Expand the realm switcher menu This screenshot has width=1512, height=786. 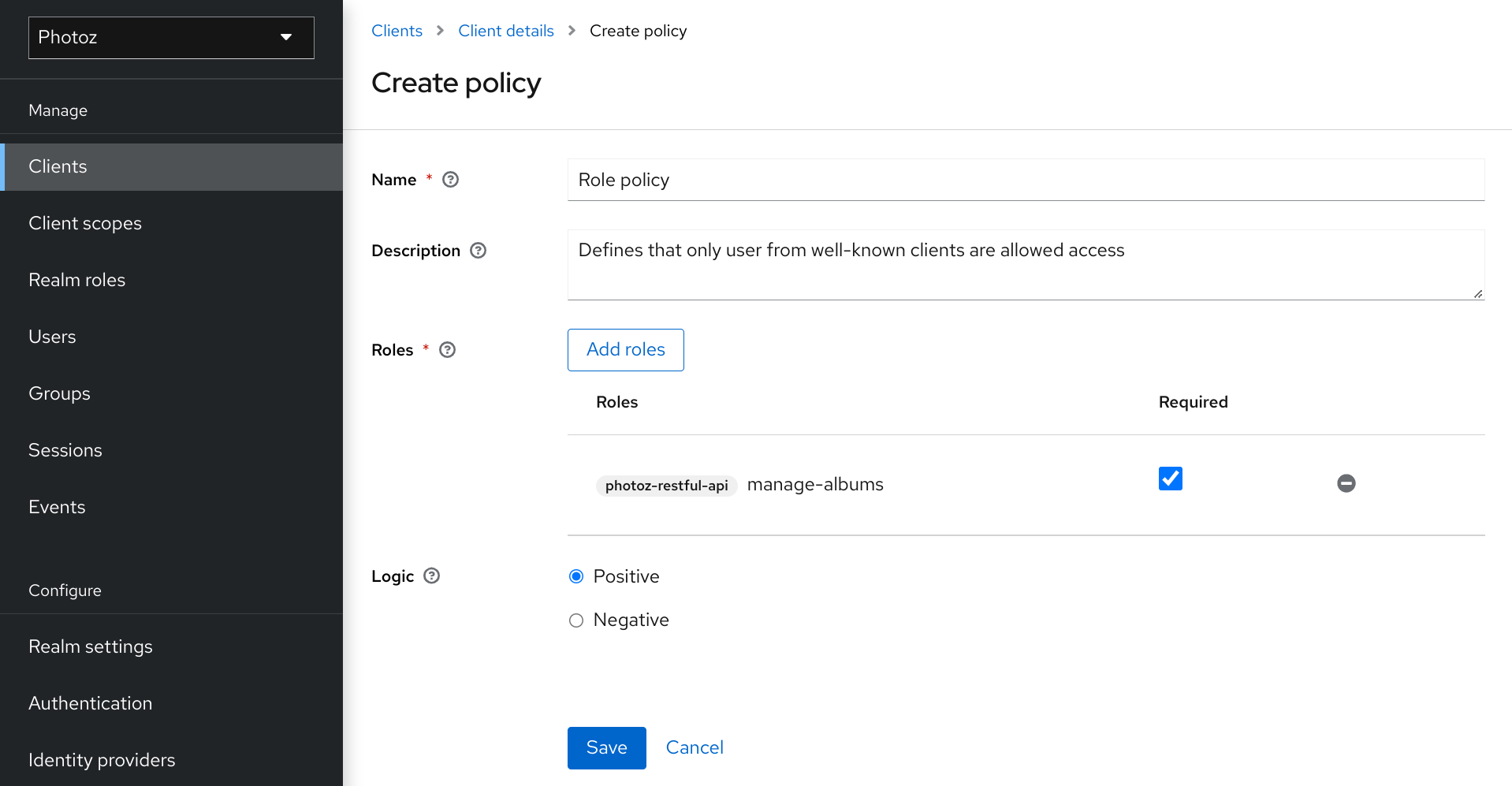285,37
